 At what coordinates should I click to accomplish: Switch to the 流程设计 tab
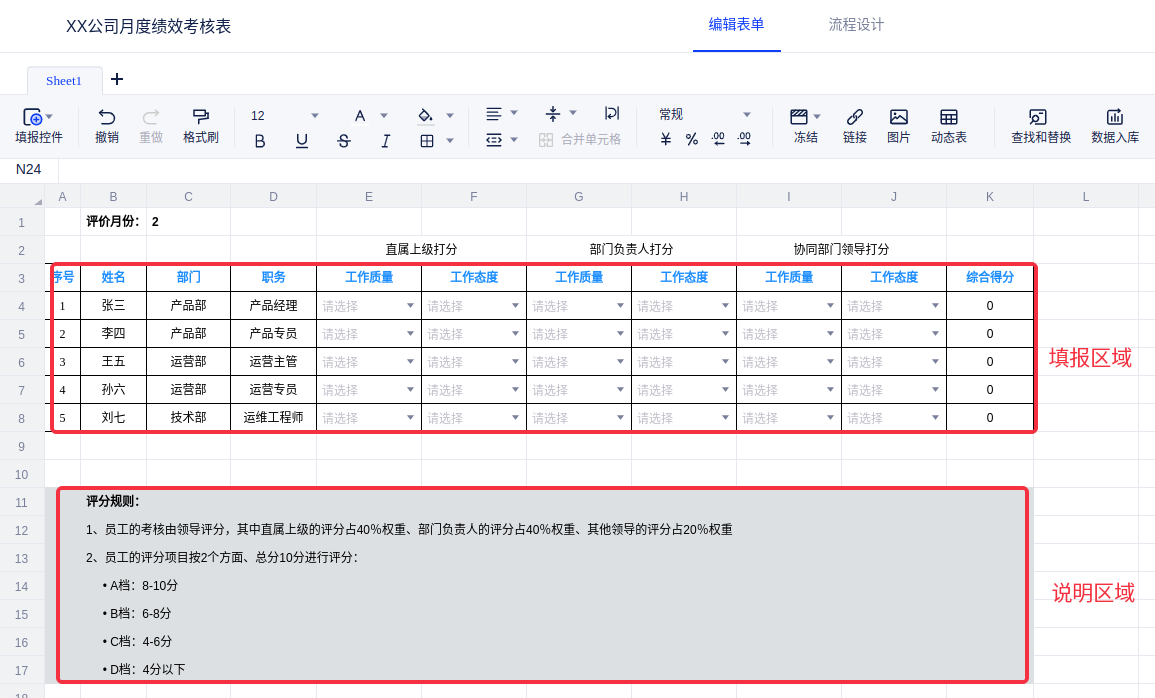click(x=856, y=25)
